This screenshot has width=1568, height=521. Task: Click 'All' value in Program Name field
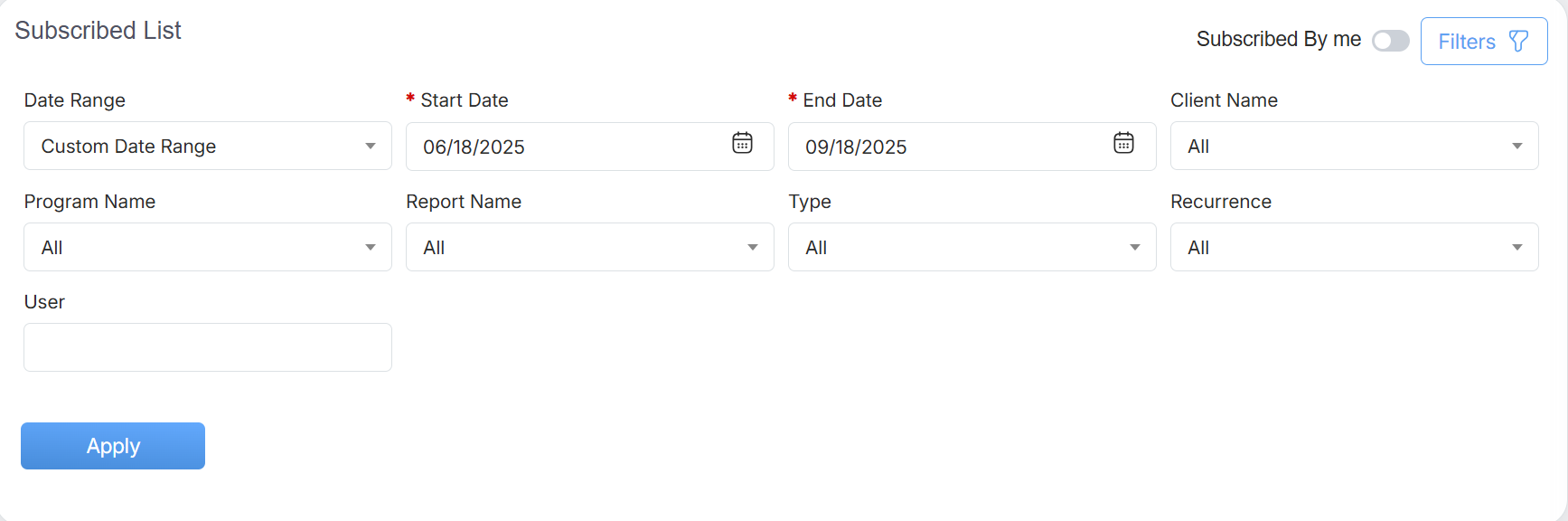[52, 248]
